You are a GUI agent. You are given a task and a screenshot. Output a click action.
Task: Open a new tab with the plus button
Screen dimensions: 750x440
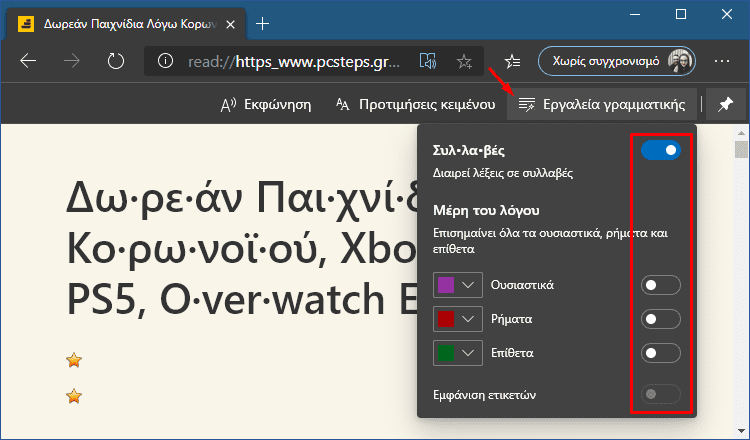click(x=262, y=23)
